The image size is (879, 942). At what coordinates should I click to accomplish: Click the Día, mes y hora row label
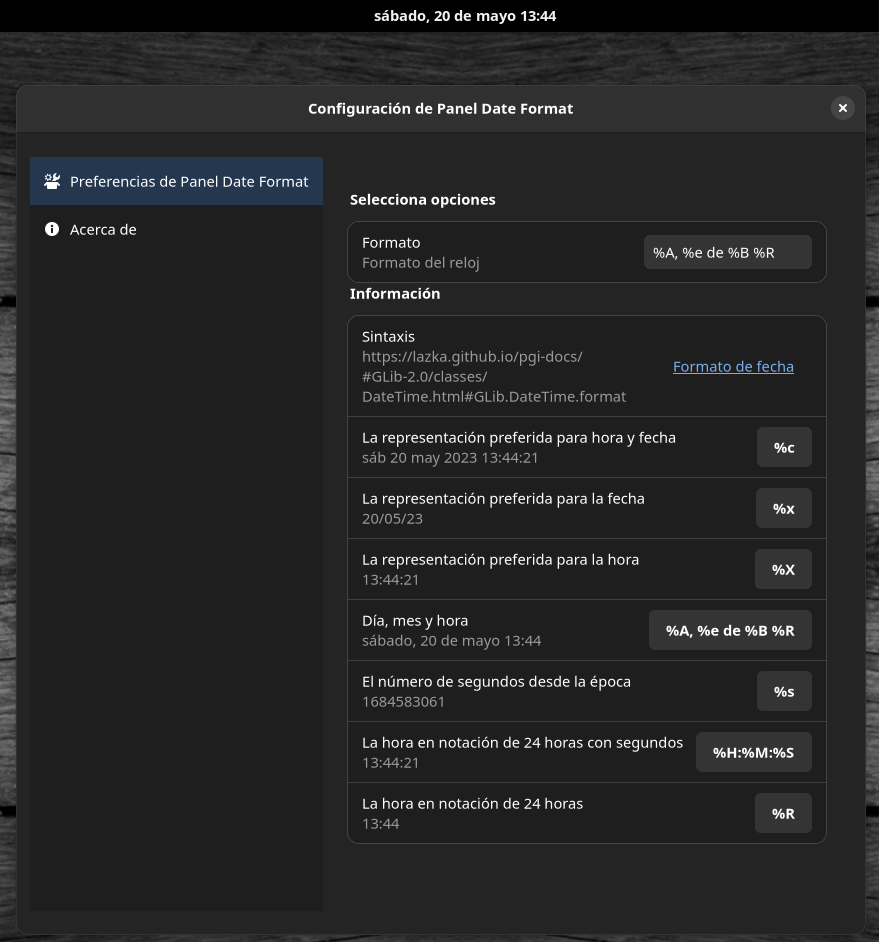(415, 621)
